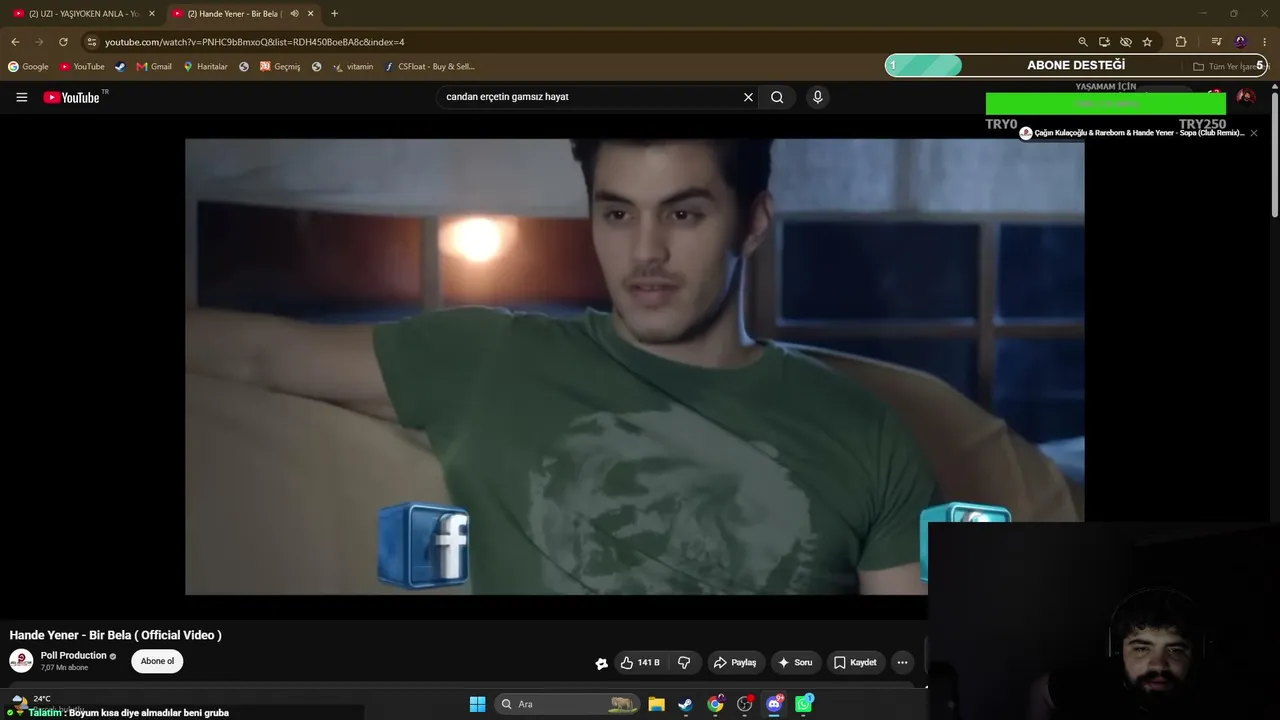
Task: Open the Poll Production channel name
Action: tap(73, 655)
